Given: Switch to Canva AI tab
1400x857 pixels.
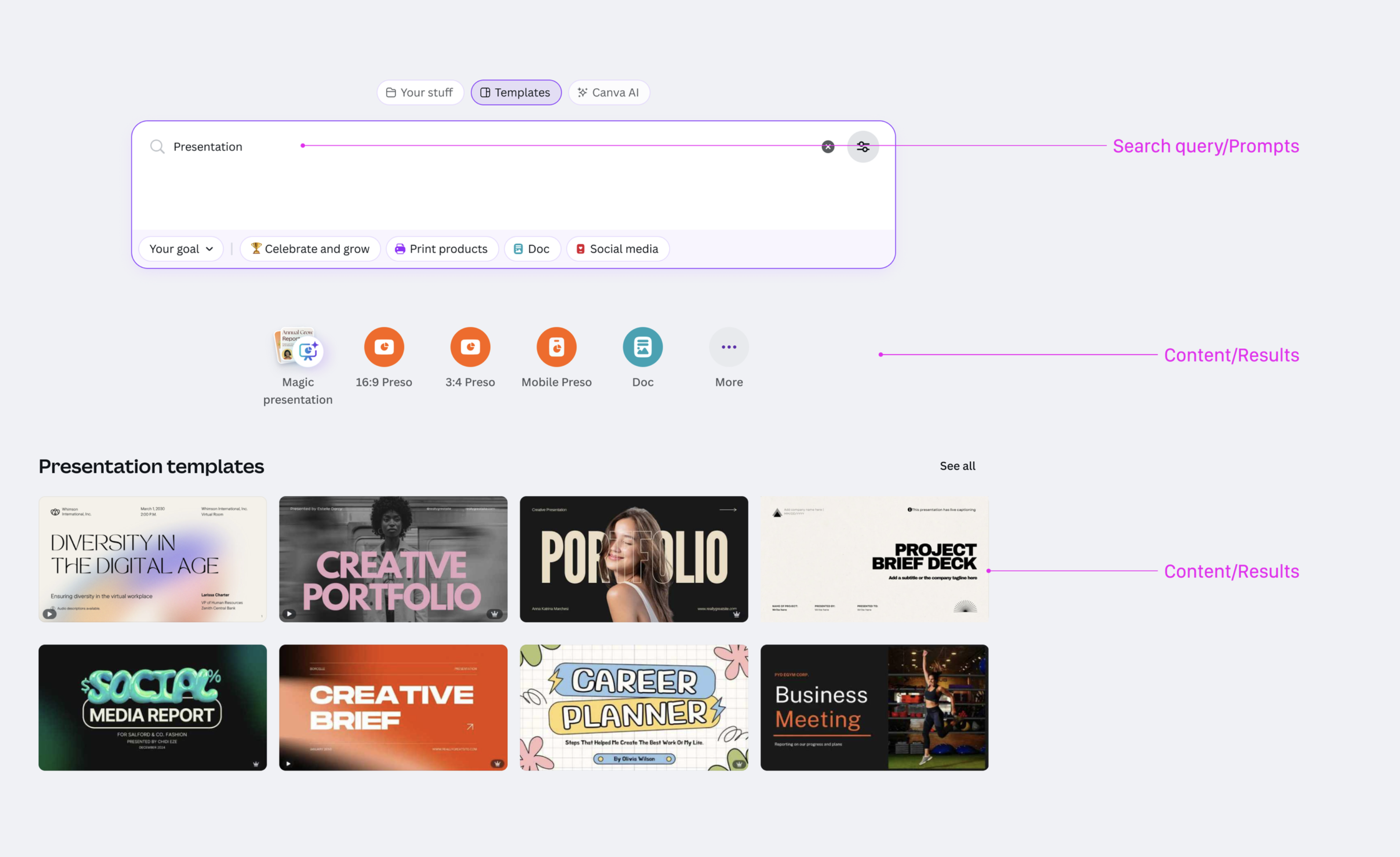Looking at the screenshot, I should (x=609, y=93).
